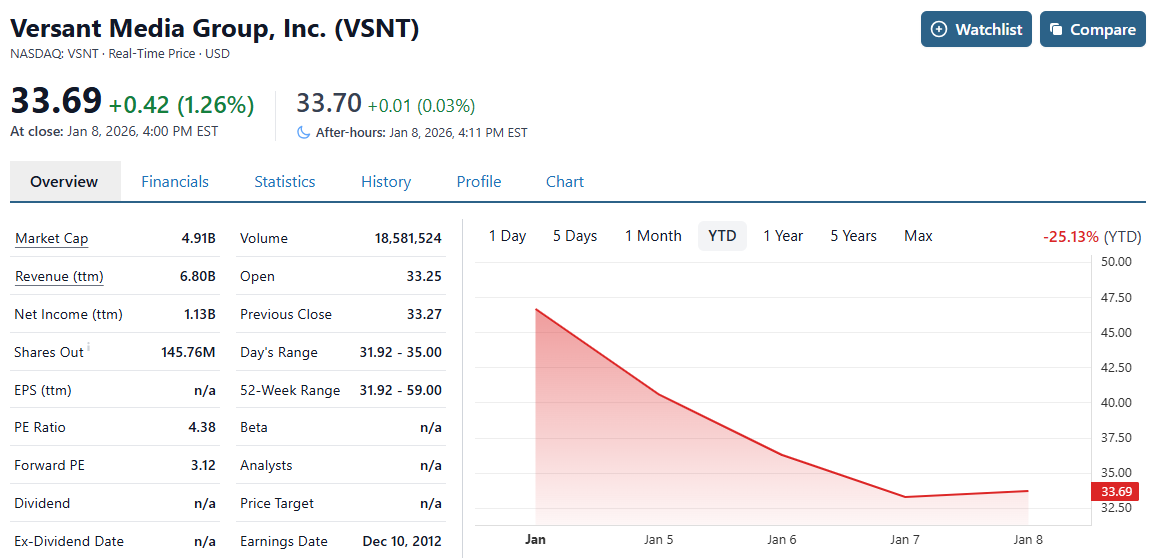Select the YTD chart range
Image resolution: width=1155 pixels, height=558 pixels.
(x=722, y=236)
